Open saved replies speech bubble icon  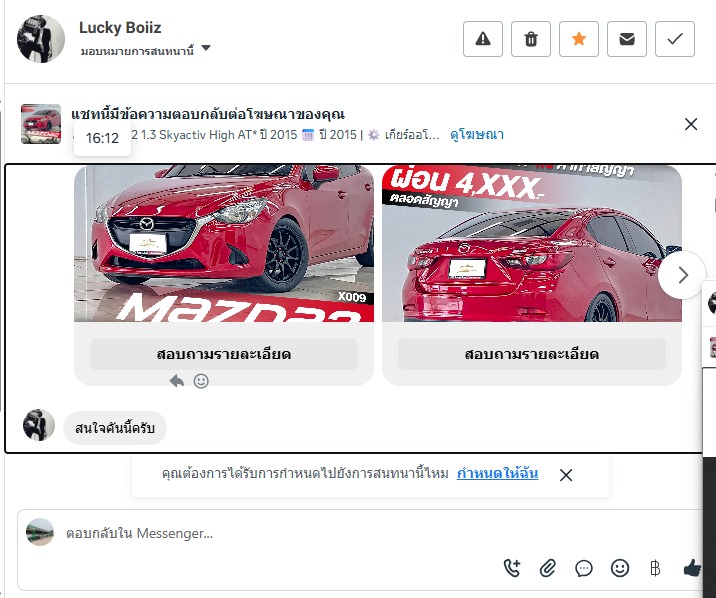point(584,568)
